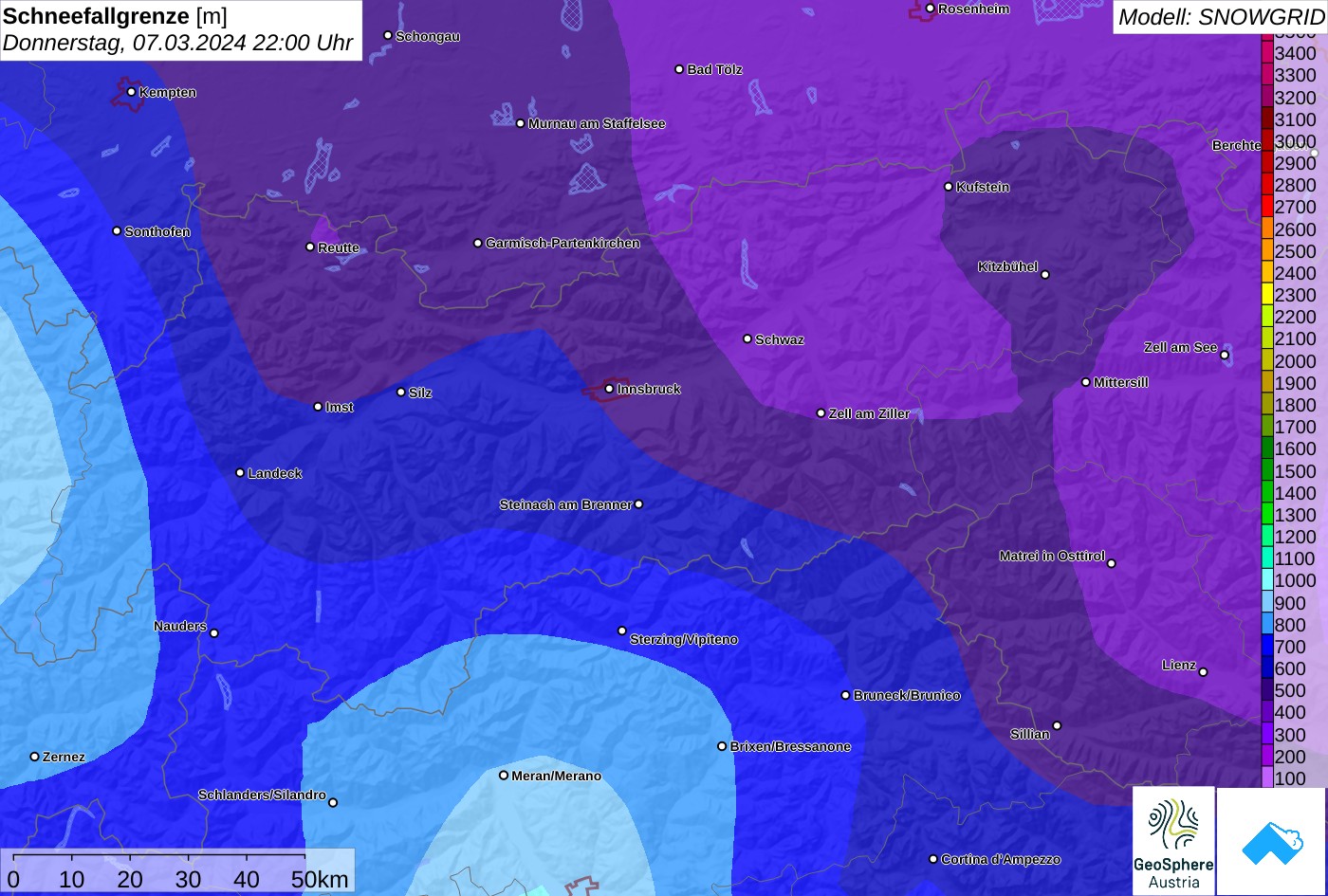This screenshot has width=1328, height=896.
Task: Click the 1000 m cyan legend swatch
Action: (1266, 581)
